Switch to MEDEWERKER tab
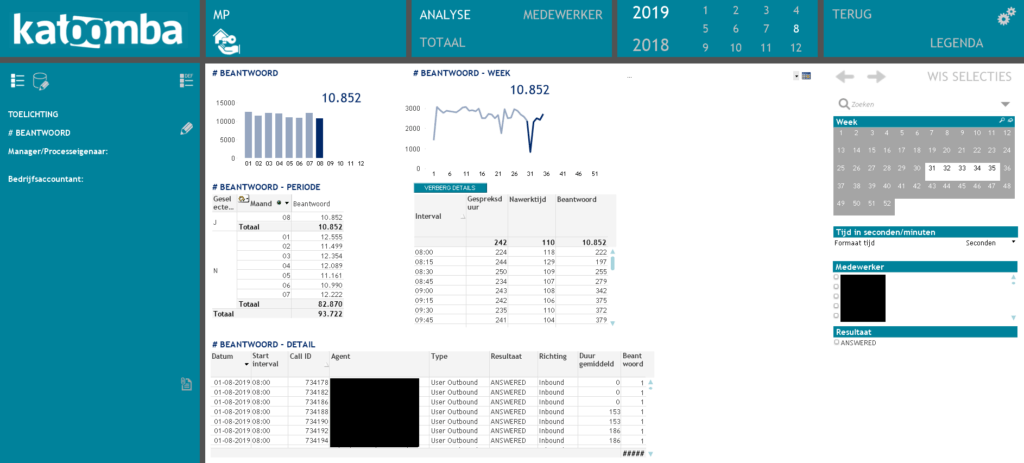Image resolution: width=1024 pixels, height=463 pixels. pos(562,15)
